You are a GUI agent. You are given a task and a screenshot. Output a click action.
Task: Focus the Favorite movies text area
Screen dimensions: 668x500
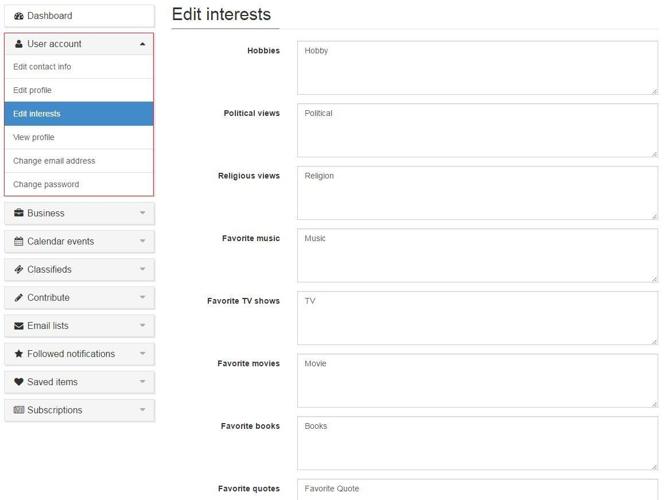[478, 381]
